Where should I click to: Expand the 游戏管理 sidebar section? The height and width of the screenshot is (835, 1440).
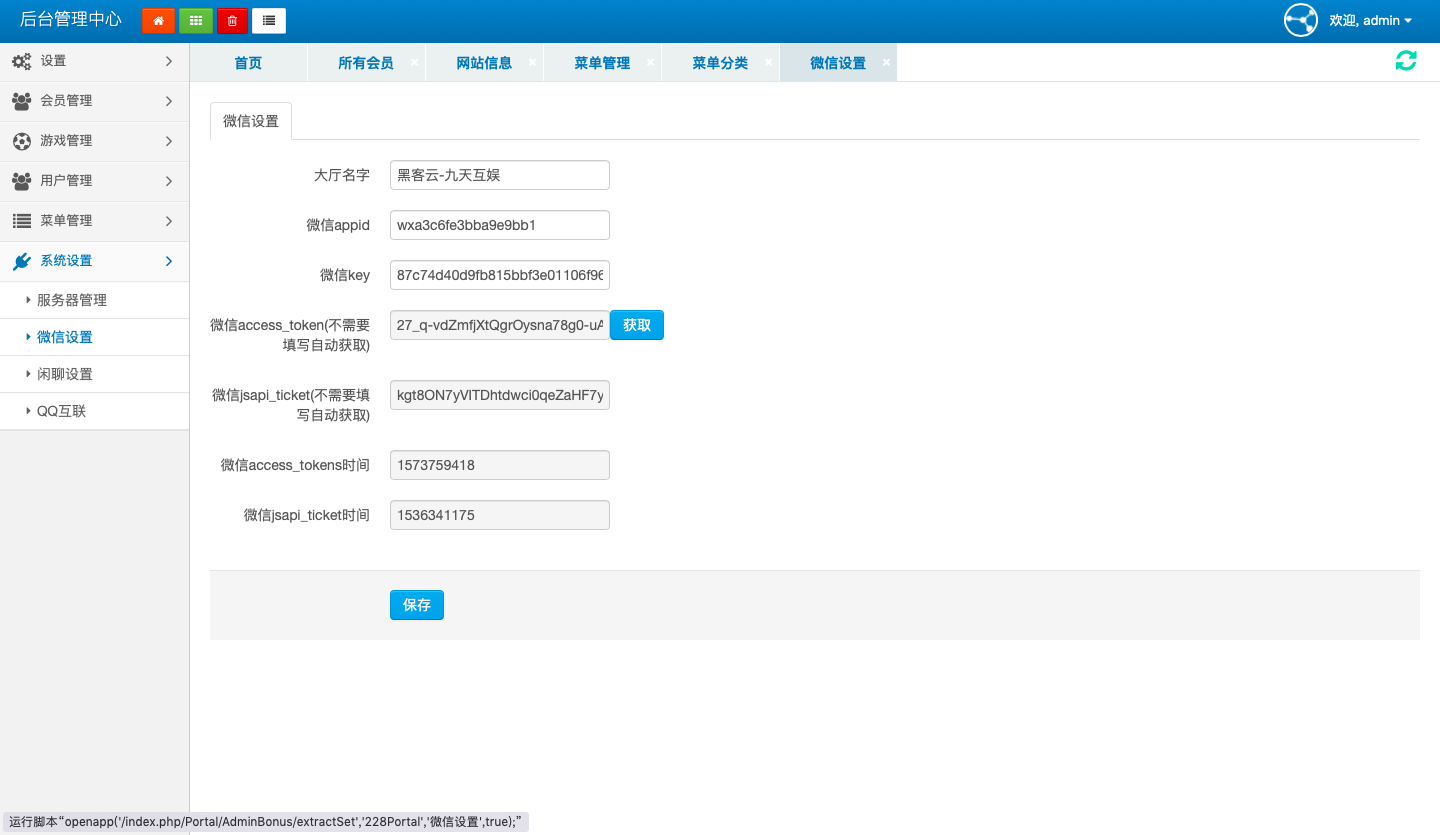[x=94, y=141]
